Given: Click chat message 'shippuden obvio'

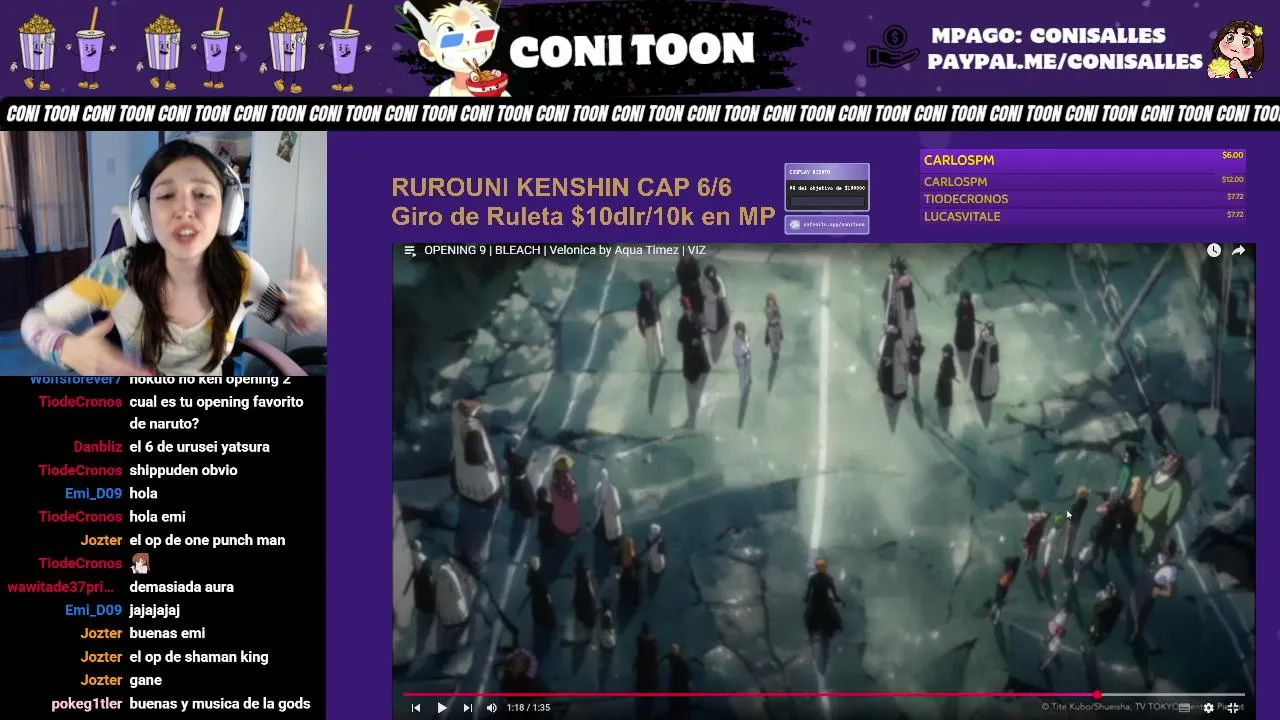Looking at the screenshot, I should pyautogui.click(x=183, y=470).
